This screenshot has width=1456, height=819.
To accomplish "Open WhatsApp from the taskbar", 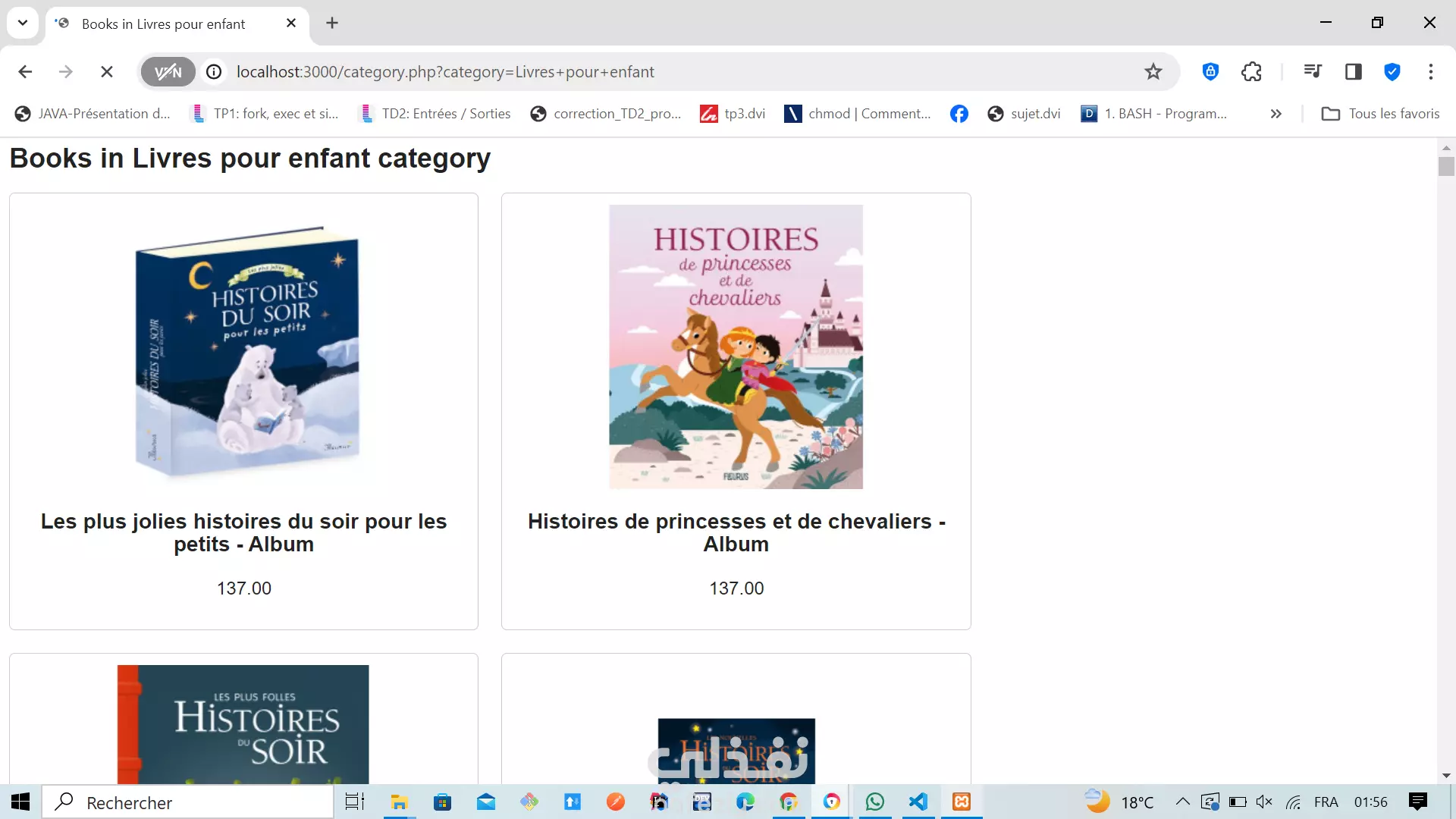I will tap(875, 802).
